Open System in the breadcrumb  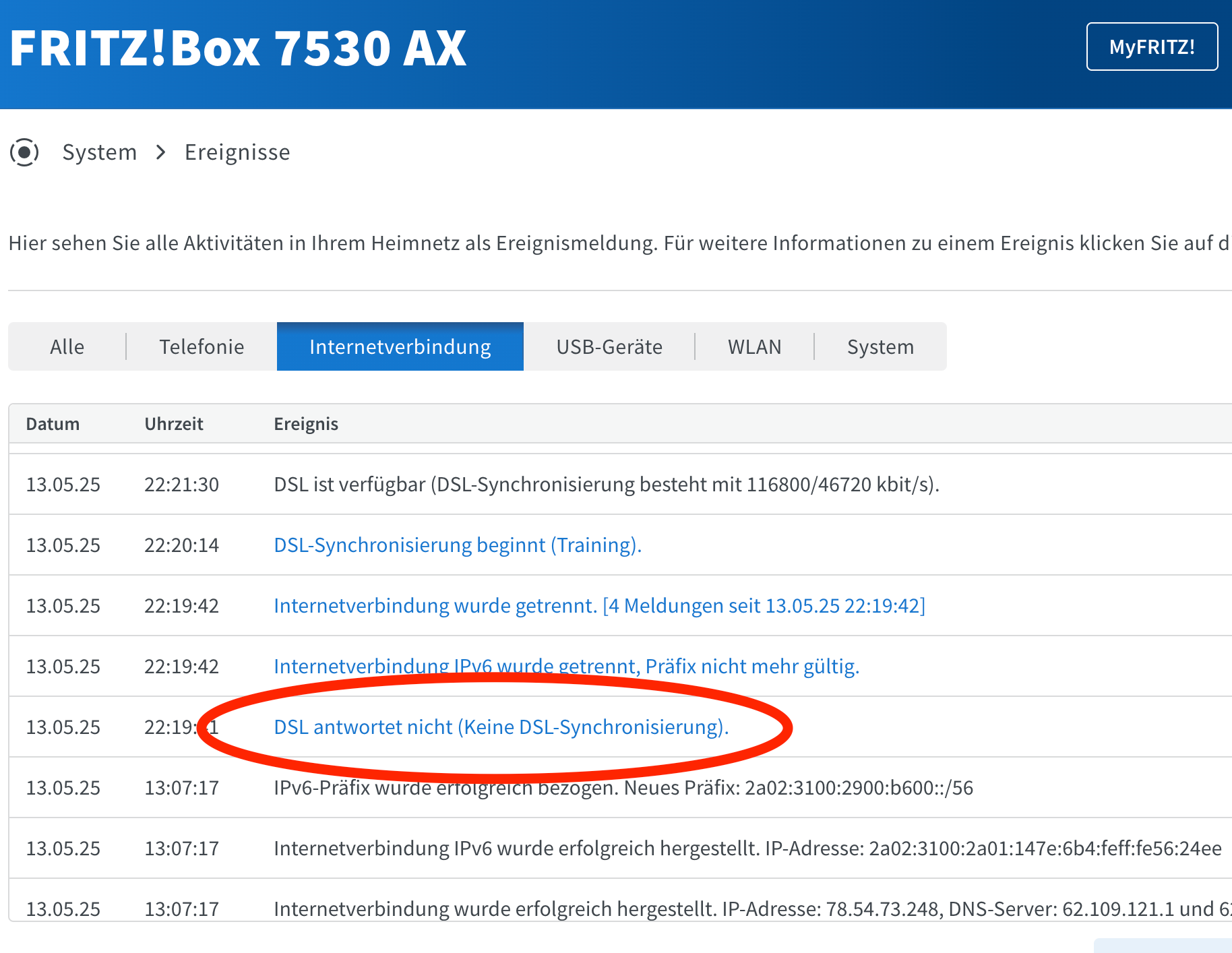100,152
